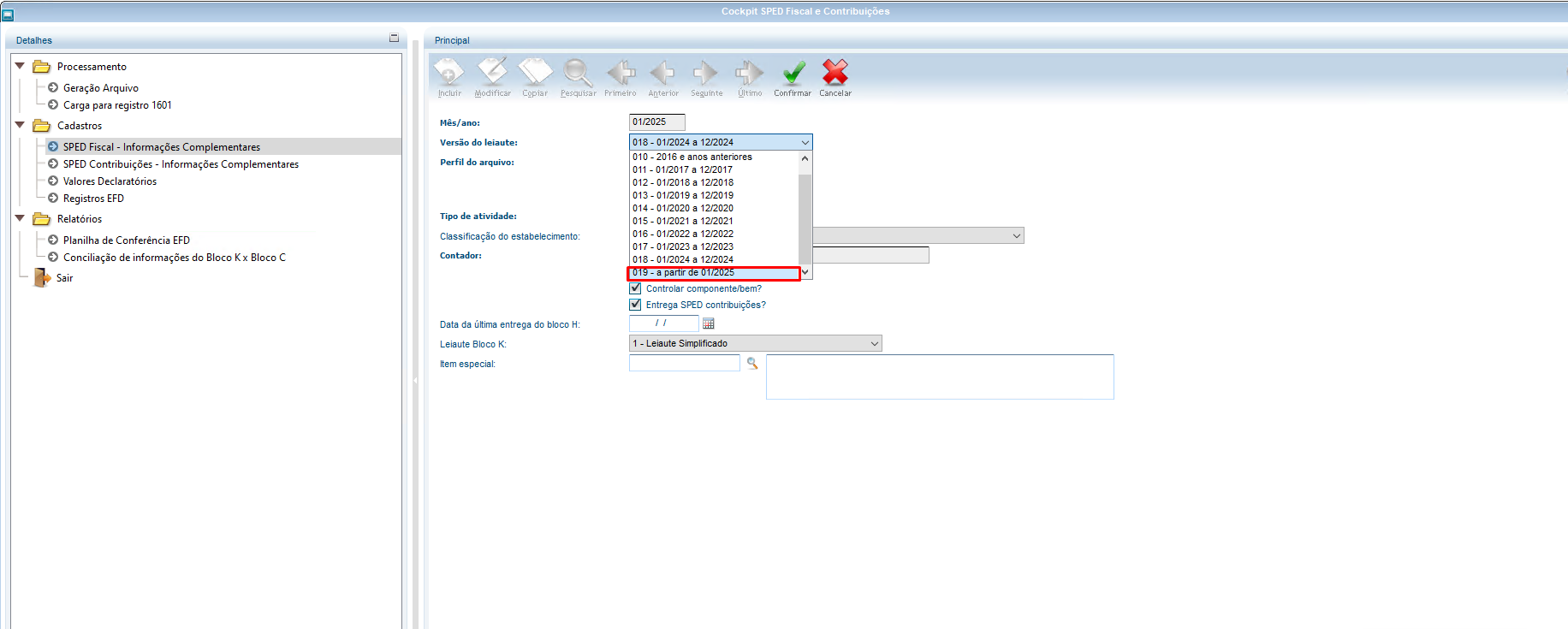Click the application icon in title bar
Image resolution: width=1568 pixels, height=629 pixels.
click(8, 15)
